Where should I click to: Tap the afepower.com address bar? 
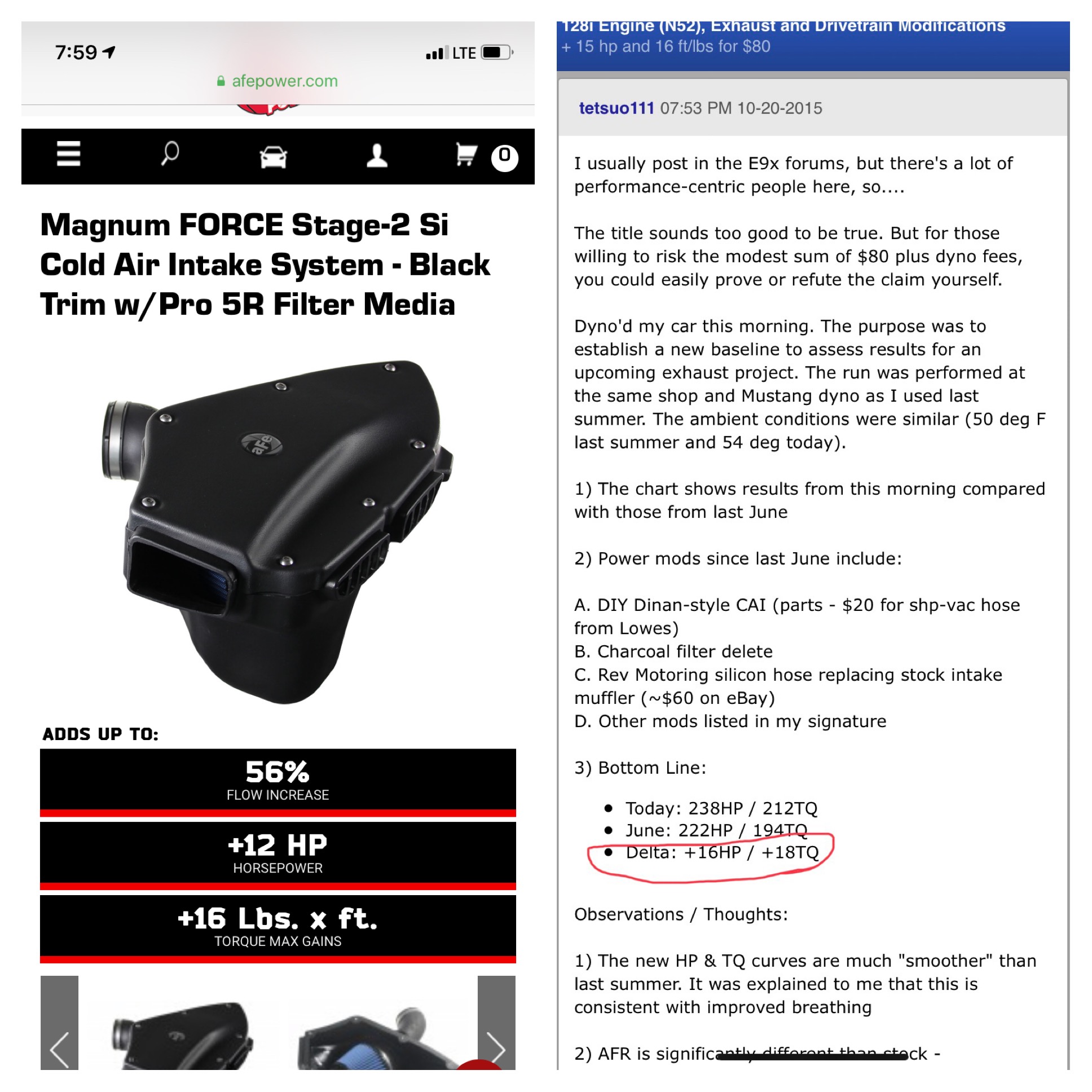point(278,81)
